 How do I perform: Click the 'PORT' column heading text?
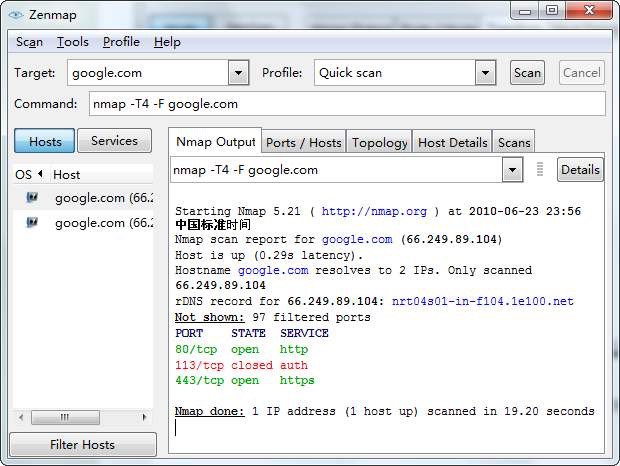pos(189,333)
